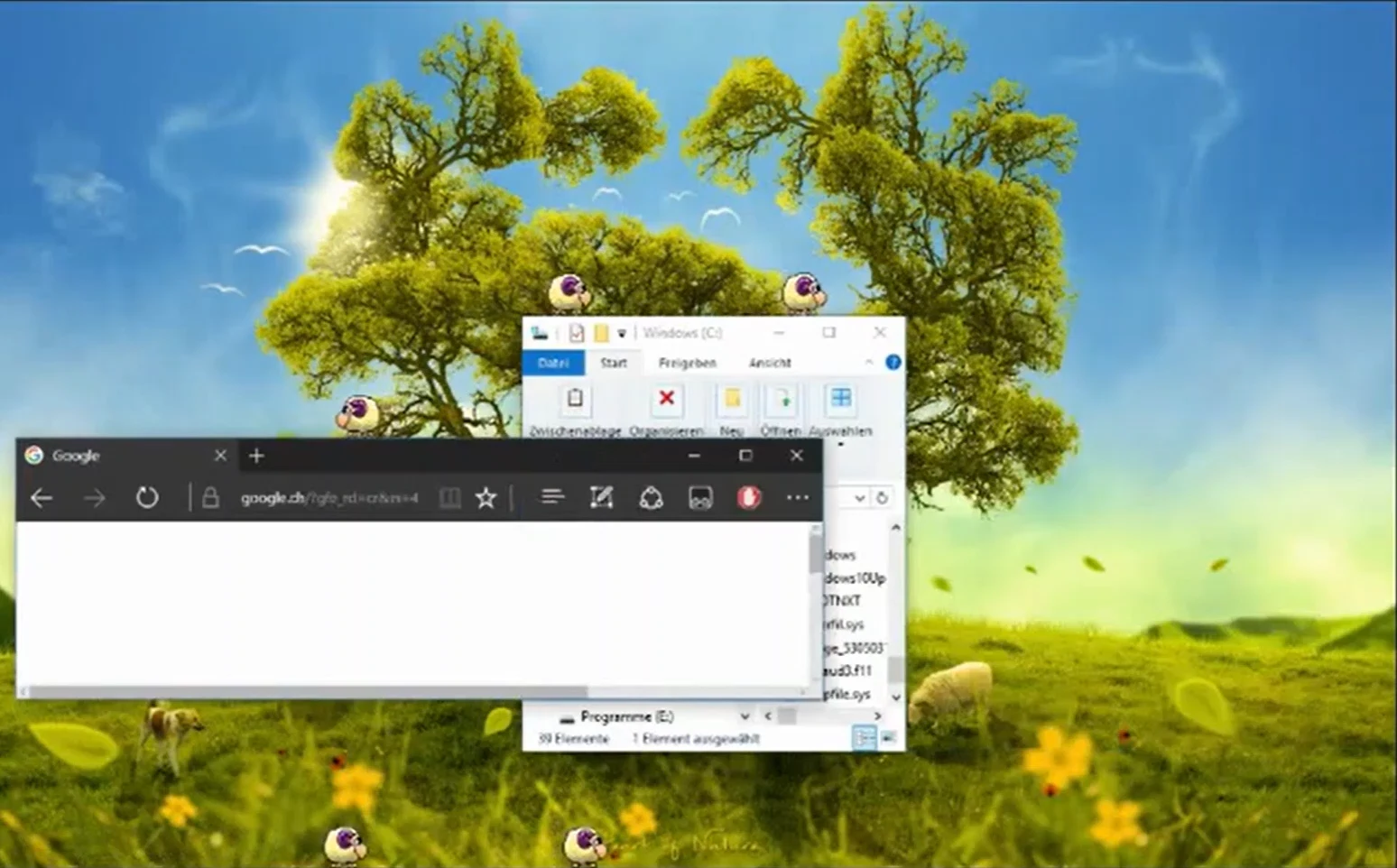Click the Explorer blue help icon

click(893, 362)
